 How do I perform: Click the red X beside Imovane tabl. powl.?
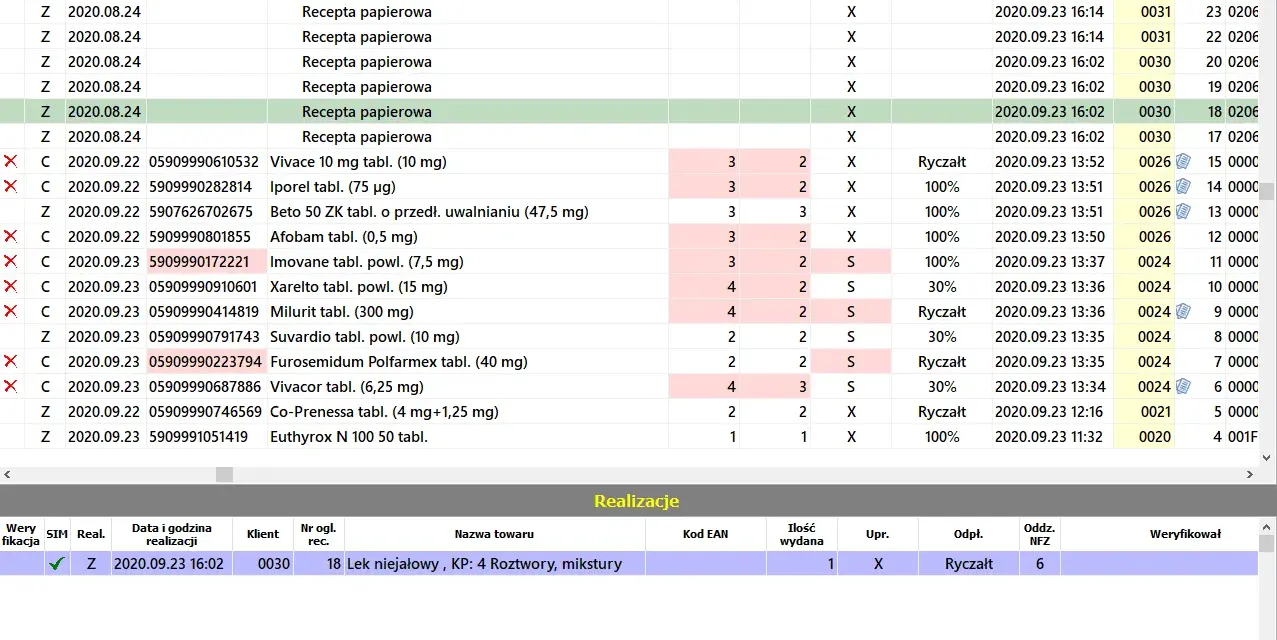tap(11, 261)
